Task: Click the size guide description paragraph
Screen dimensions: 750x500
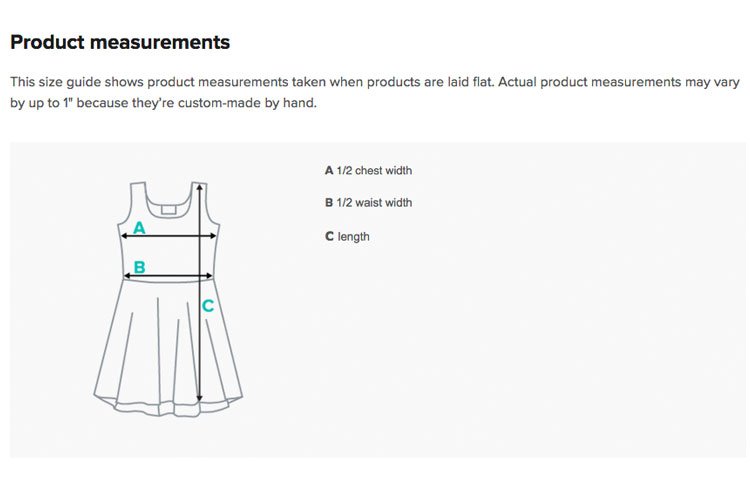Action: pyautogui.click(x=375, y=92)
